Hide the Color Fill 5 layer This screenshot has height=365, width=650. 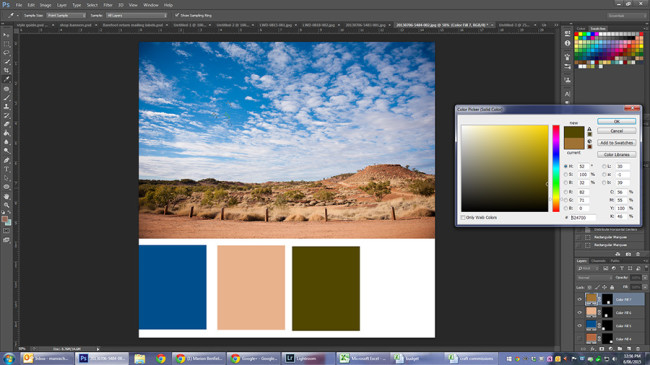(x=580, y=326)
